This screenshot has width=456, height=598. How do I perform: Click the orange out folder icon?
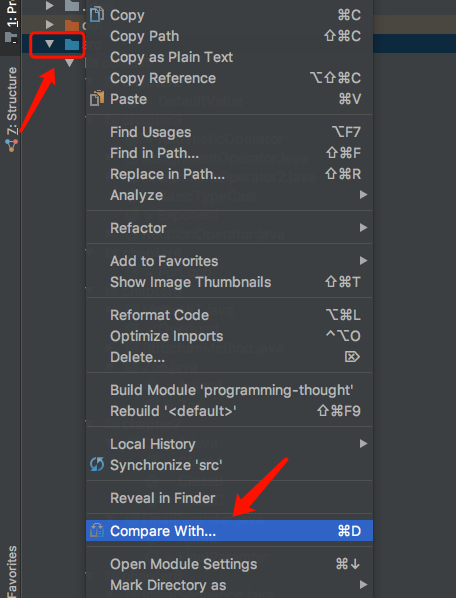click(72, 25)
